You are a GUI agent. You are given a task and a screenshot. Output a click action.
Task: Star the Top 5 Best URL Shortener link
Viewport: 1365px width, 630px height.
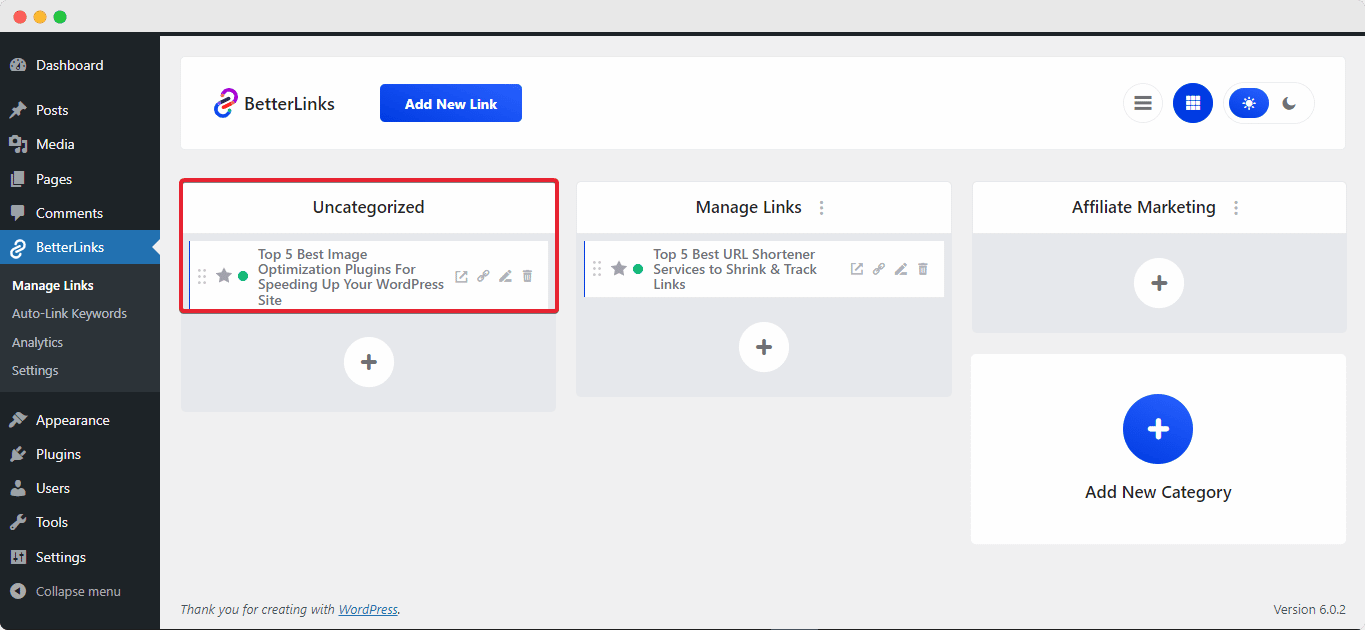619,268
